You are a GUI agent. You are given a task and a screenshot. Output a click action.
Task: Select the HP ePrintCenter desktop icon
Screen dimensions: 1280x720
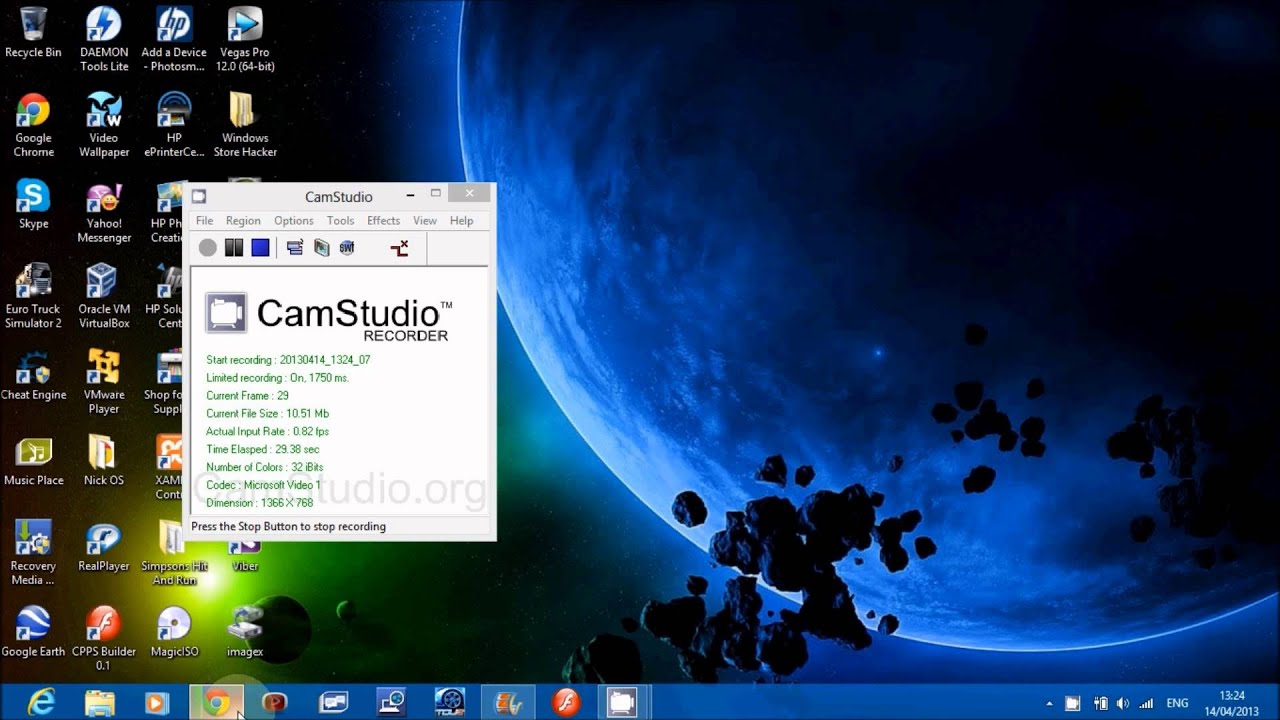click(174, 124)
